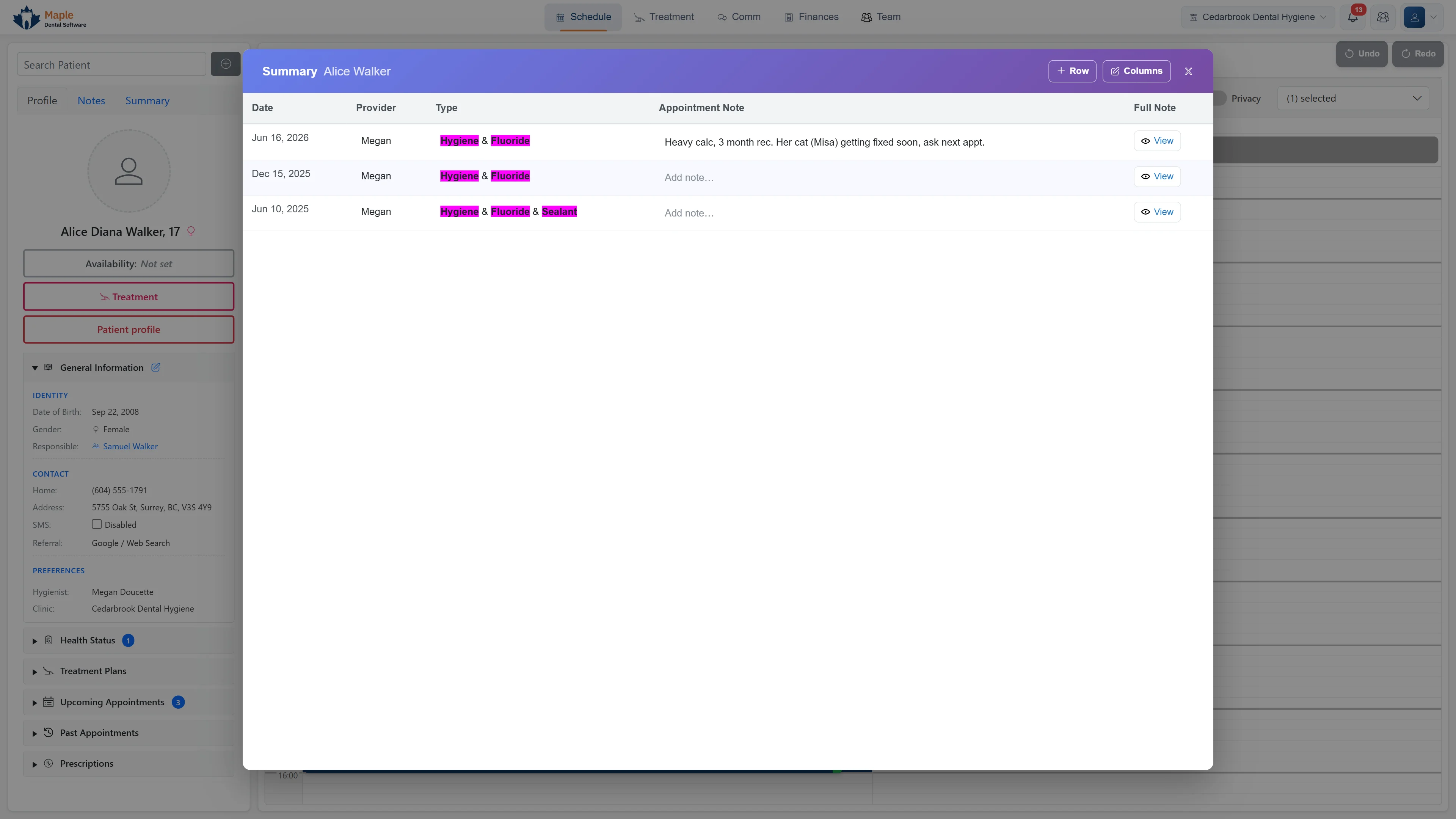Close the Summary dialog

pyautogui.click(x=1188, y=71)
